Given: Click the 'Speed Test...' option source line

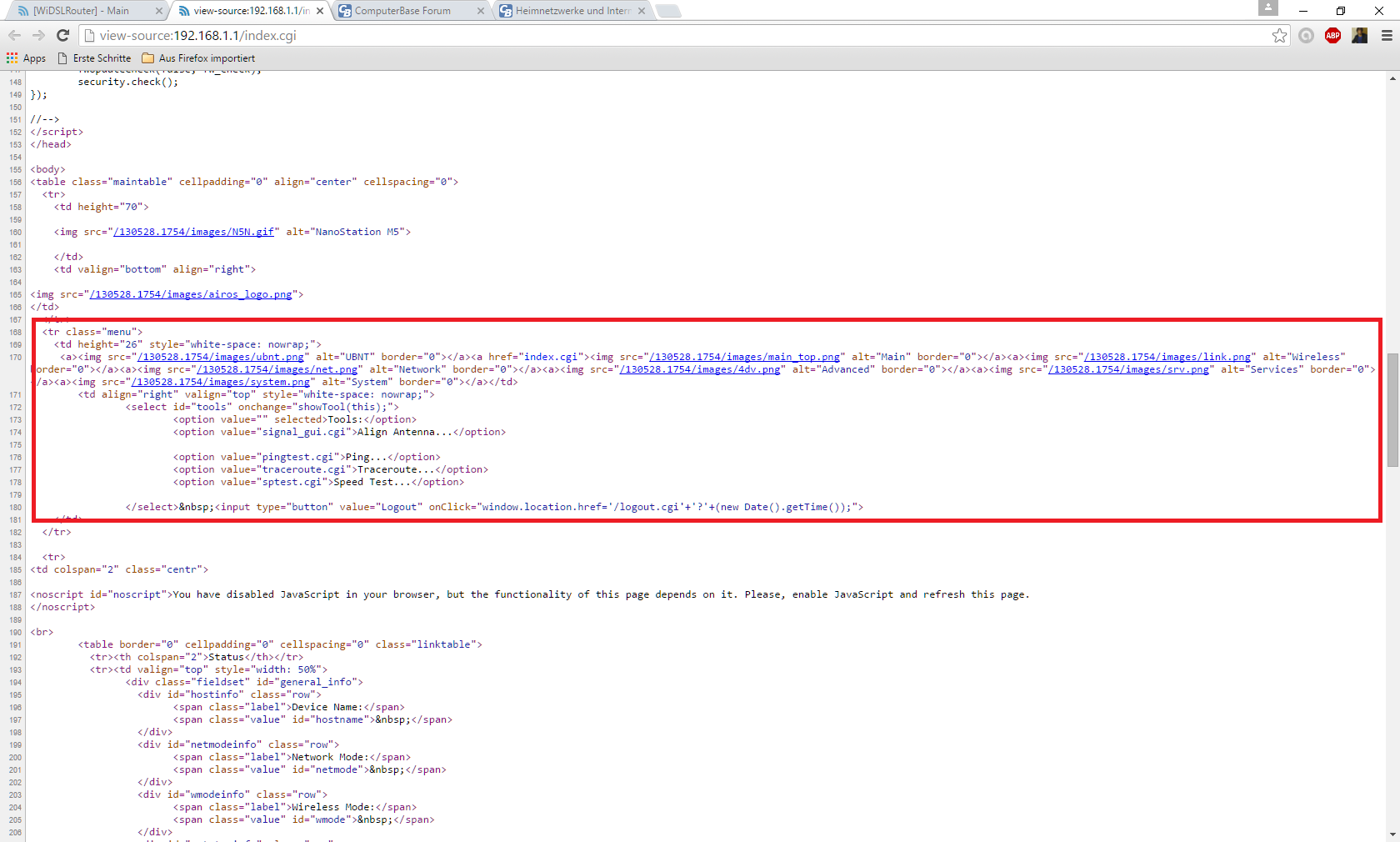Looking at the screenshot, I should tap(318, 482).
